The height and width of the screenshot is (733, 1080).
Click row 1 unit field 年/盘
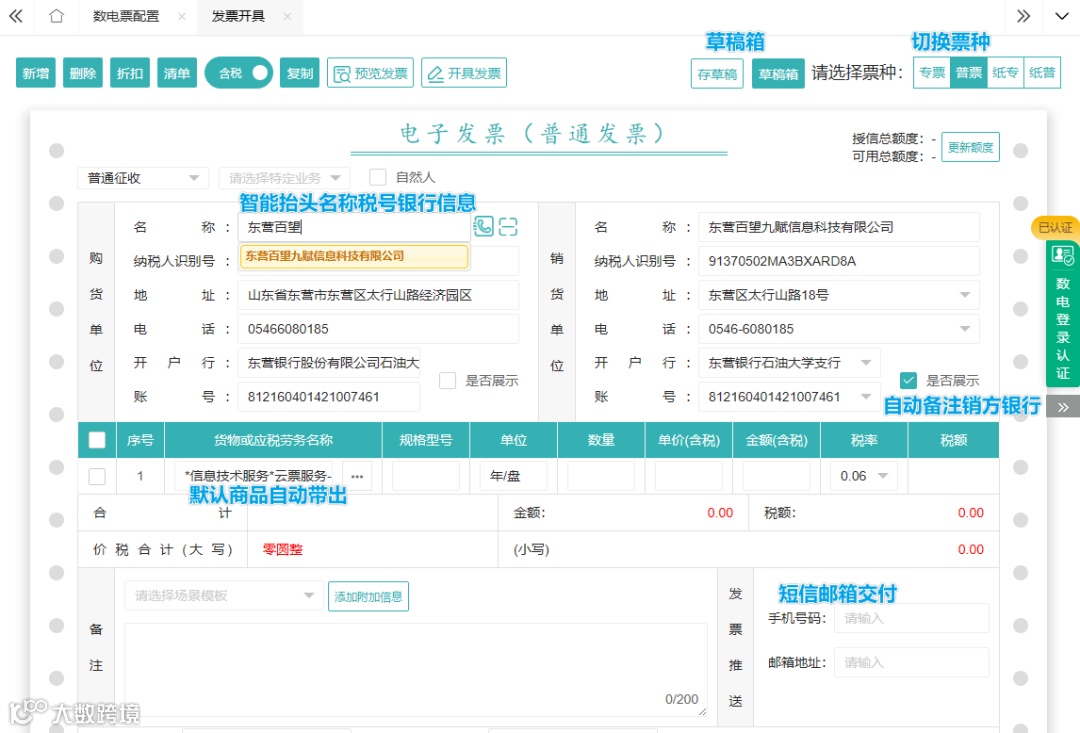click(x=514, y=476)
